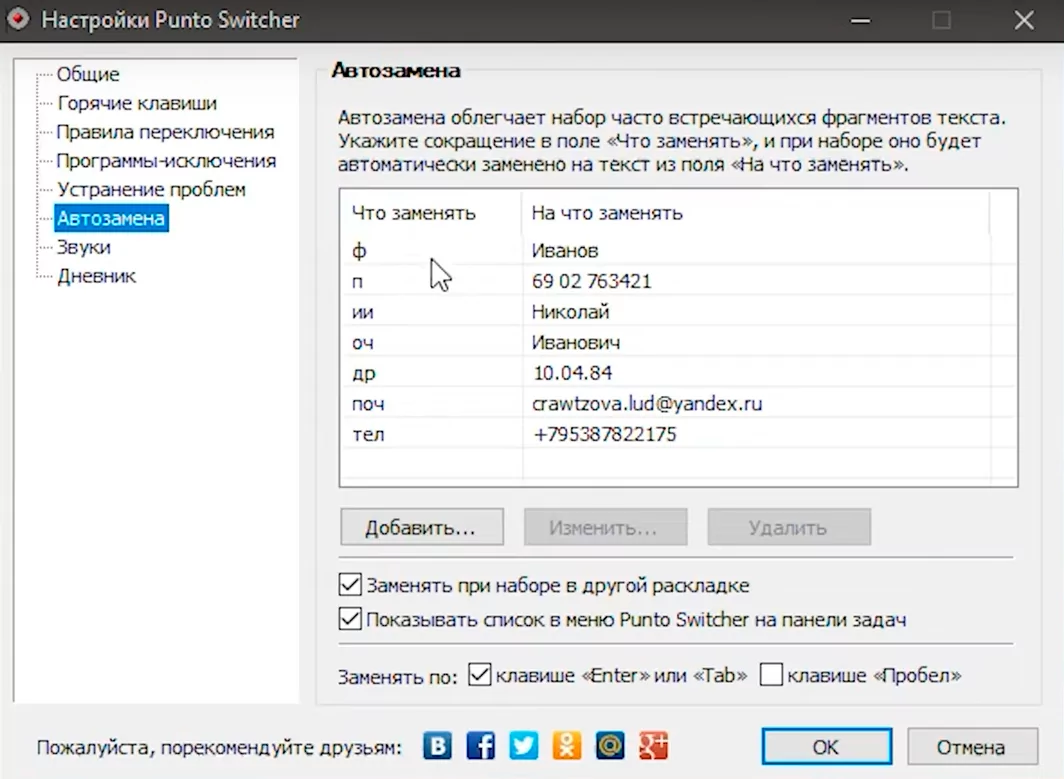This screenshot has width=1064, height=779.
Task: Click the «На что заменять» column header
Action: [x=755, y=213]
